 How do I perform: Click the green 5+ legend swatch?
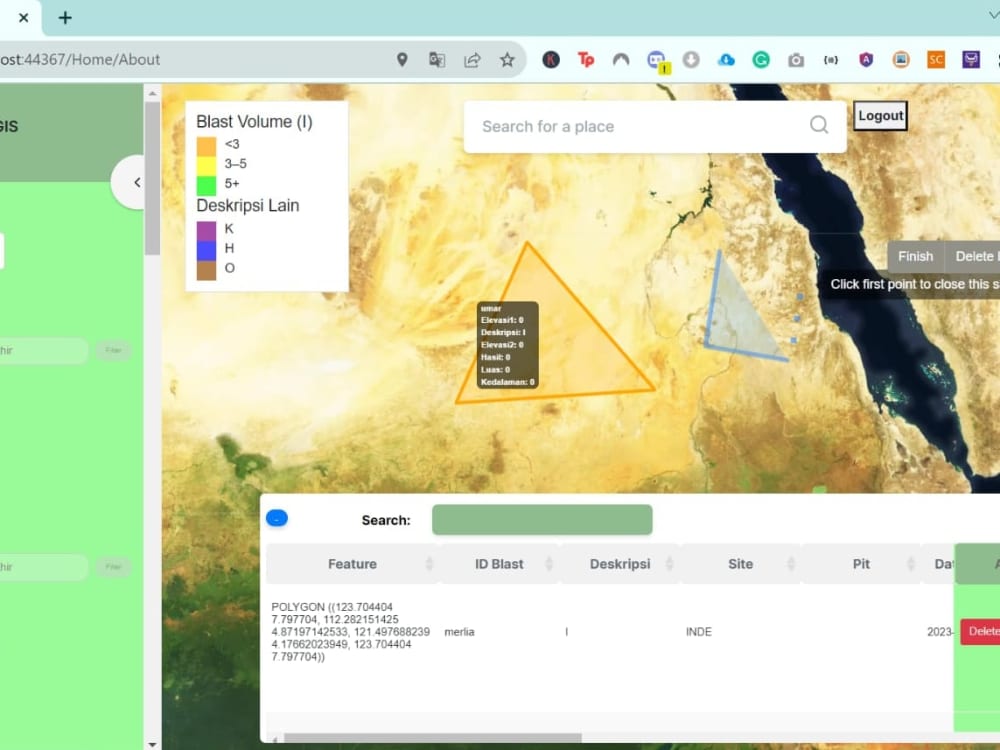[206, 186]
